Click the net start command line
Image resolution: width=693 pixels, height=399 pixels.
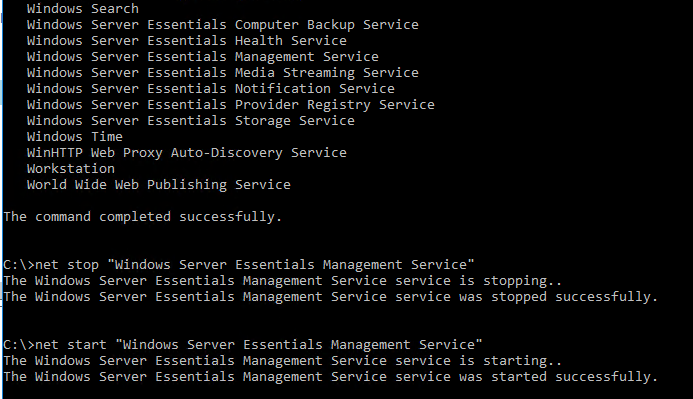243,345
